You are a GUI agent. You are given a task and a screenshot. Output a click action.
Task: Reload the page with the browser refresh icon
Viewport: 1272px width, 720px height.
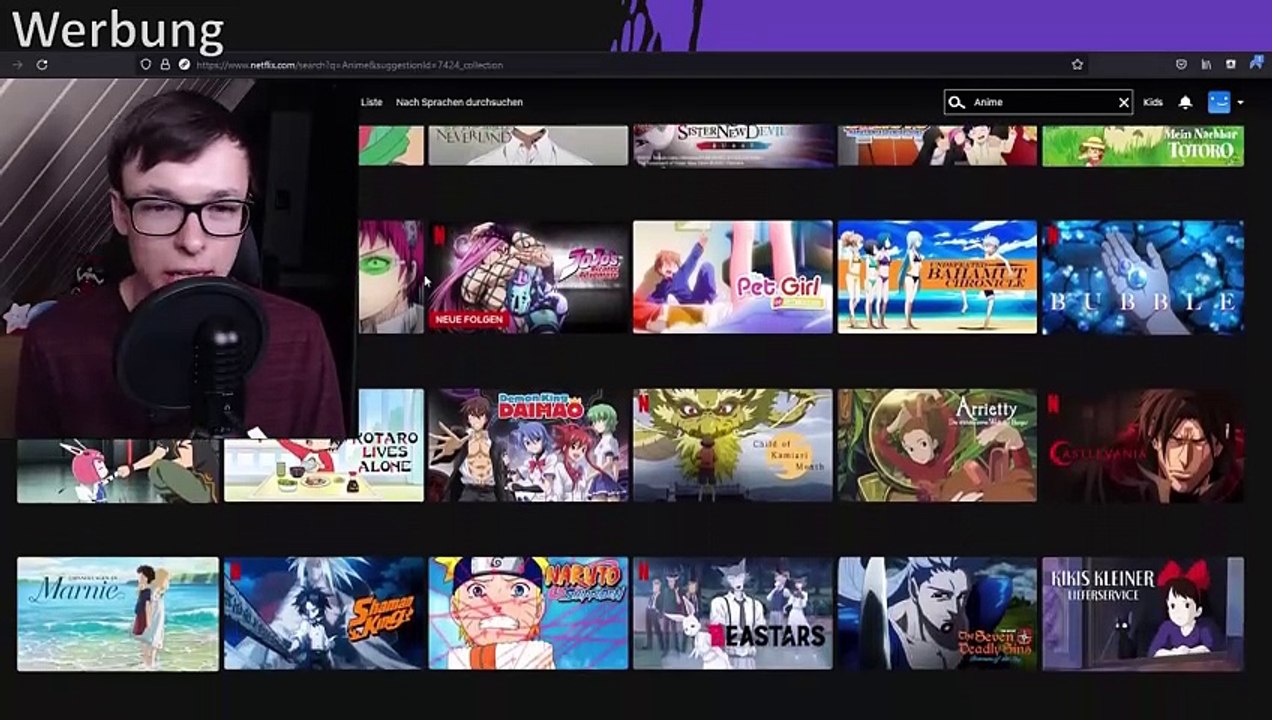coord(42,65)
